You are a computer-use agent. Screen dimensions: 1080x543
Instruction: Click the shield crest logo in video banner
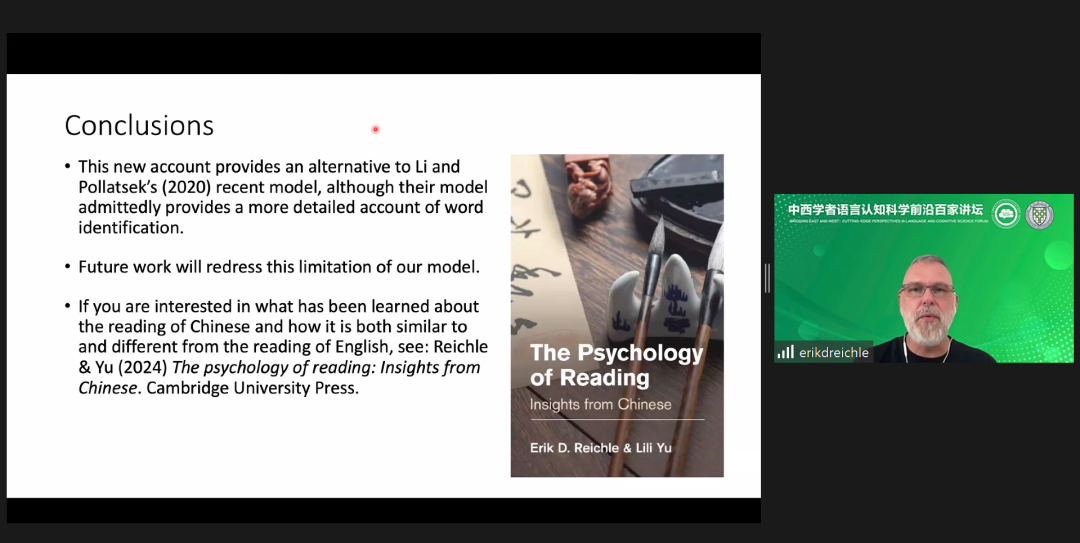tap(1040, 214)
